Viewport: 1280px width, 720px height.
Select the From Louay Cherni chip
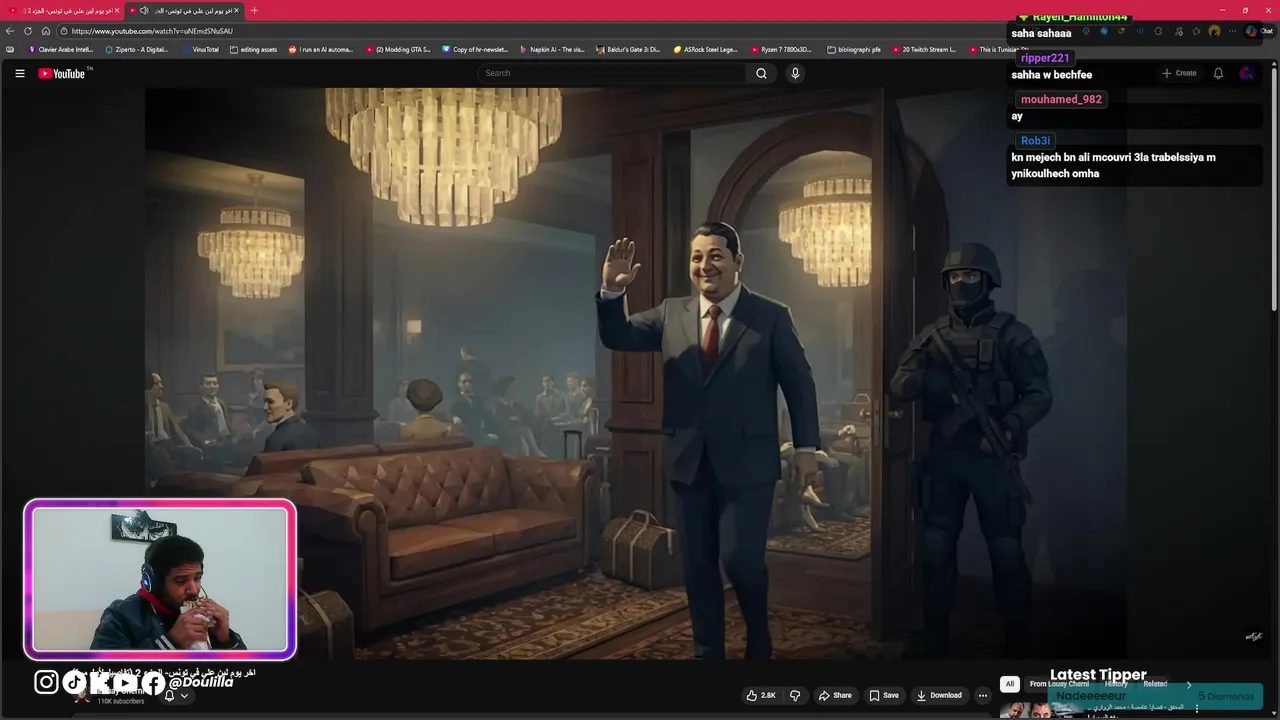(1059, 684)
